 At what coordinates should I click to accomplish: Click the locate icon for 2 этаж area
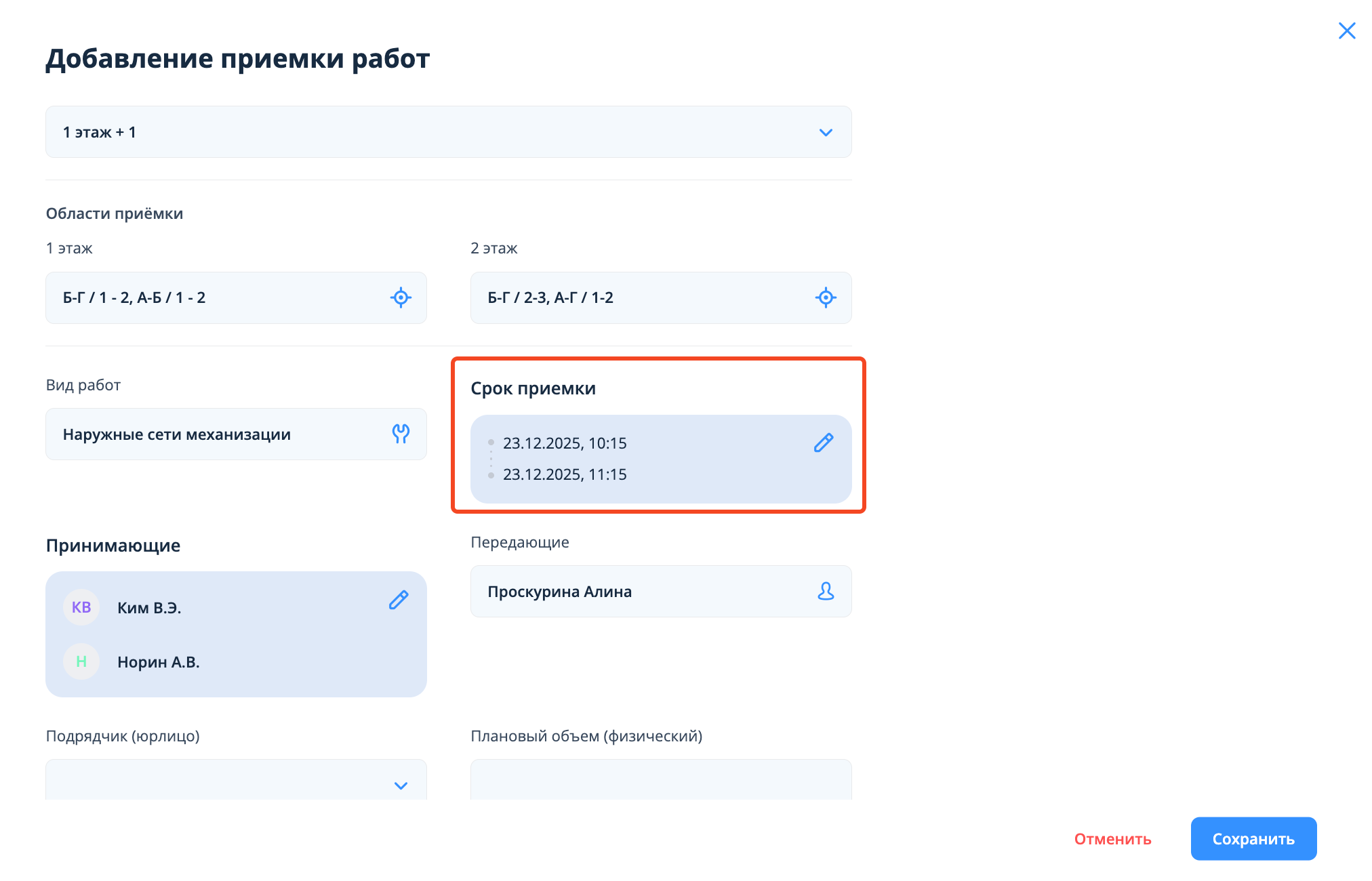click(826, 298)
